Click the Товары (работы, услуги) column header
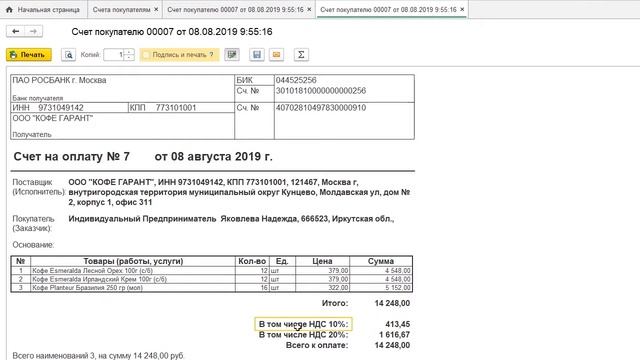 (x=133, y=261)
